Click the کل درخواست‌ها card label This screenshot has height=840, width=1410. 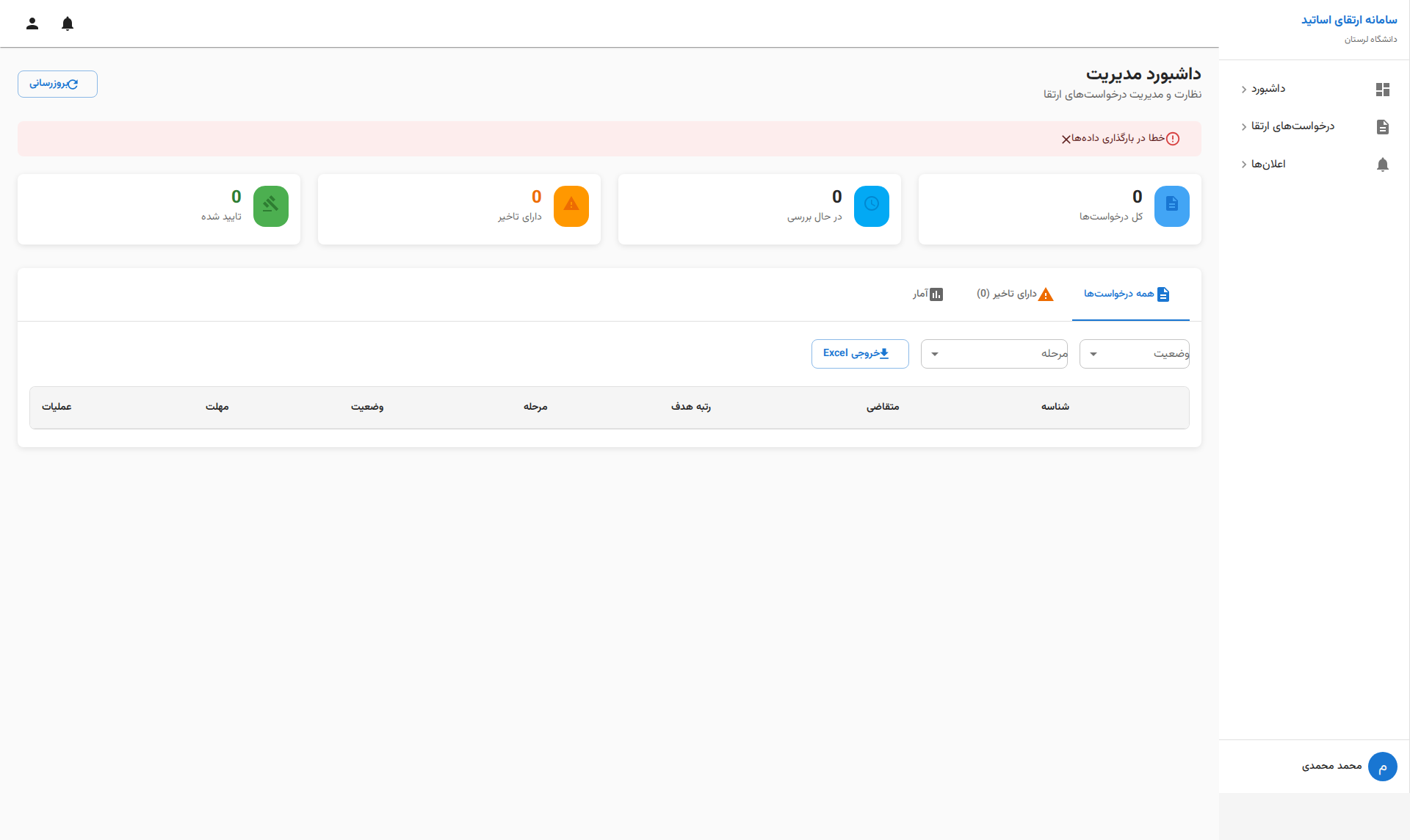1111,217
